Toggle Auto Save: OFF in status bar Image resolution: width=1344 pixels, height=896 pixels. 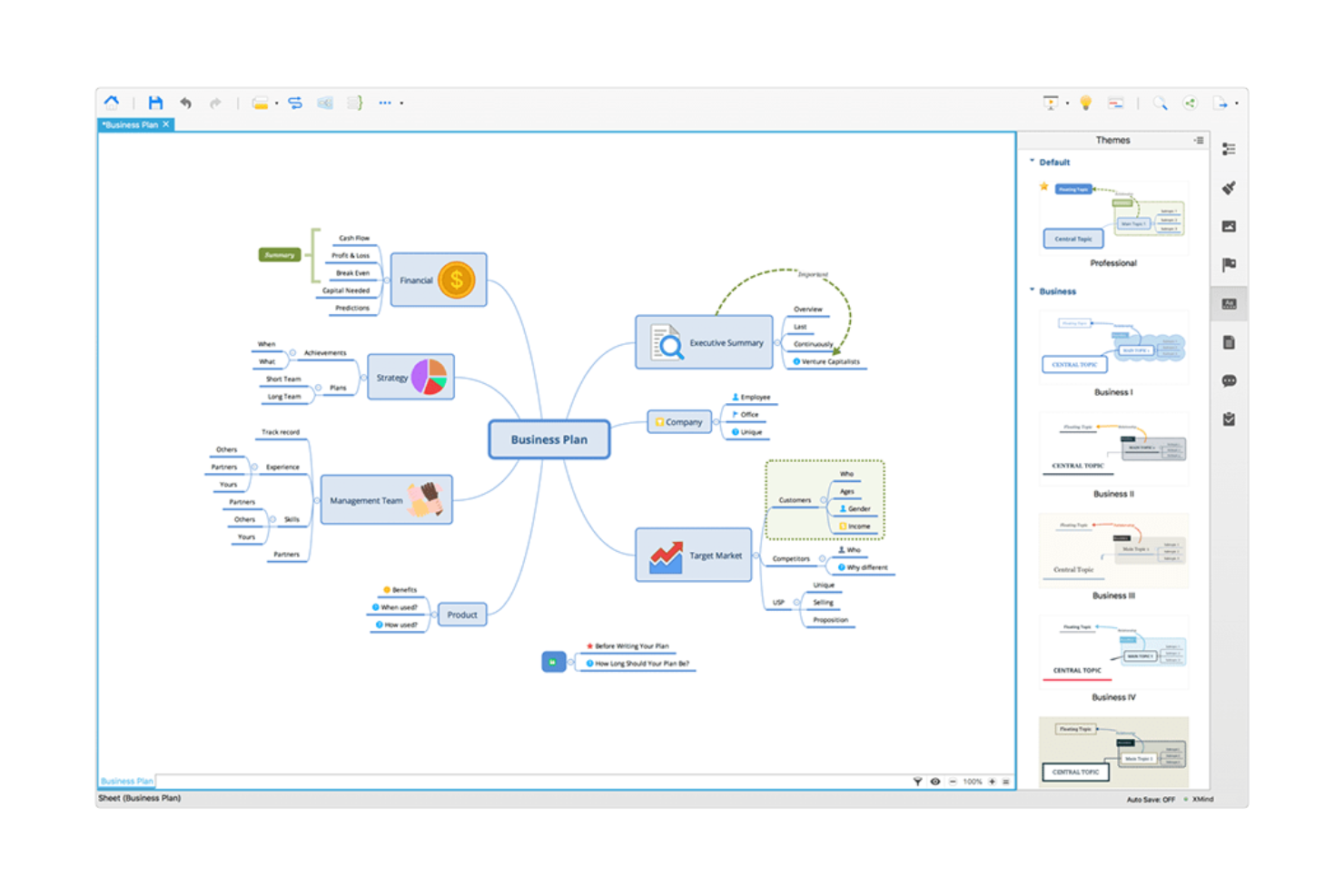[1151, 800]
